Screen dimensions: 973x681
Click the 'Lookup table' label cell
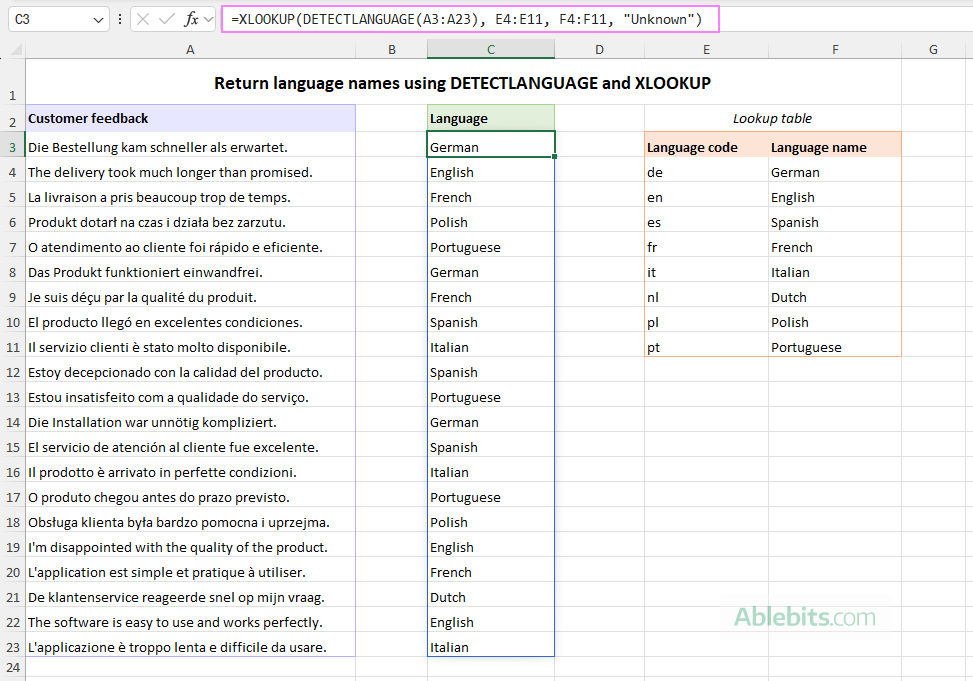click(x=773, y=119)
